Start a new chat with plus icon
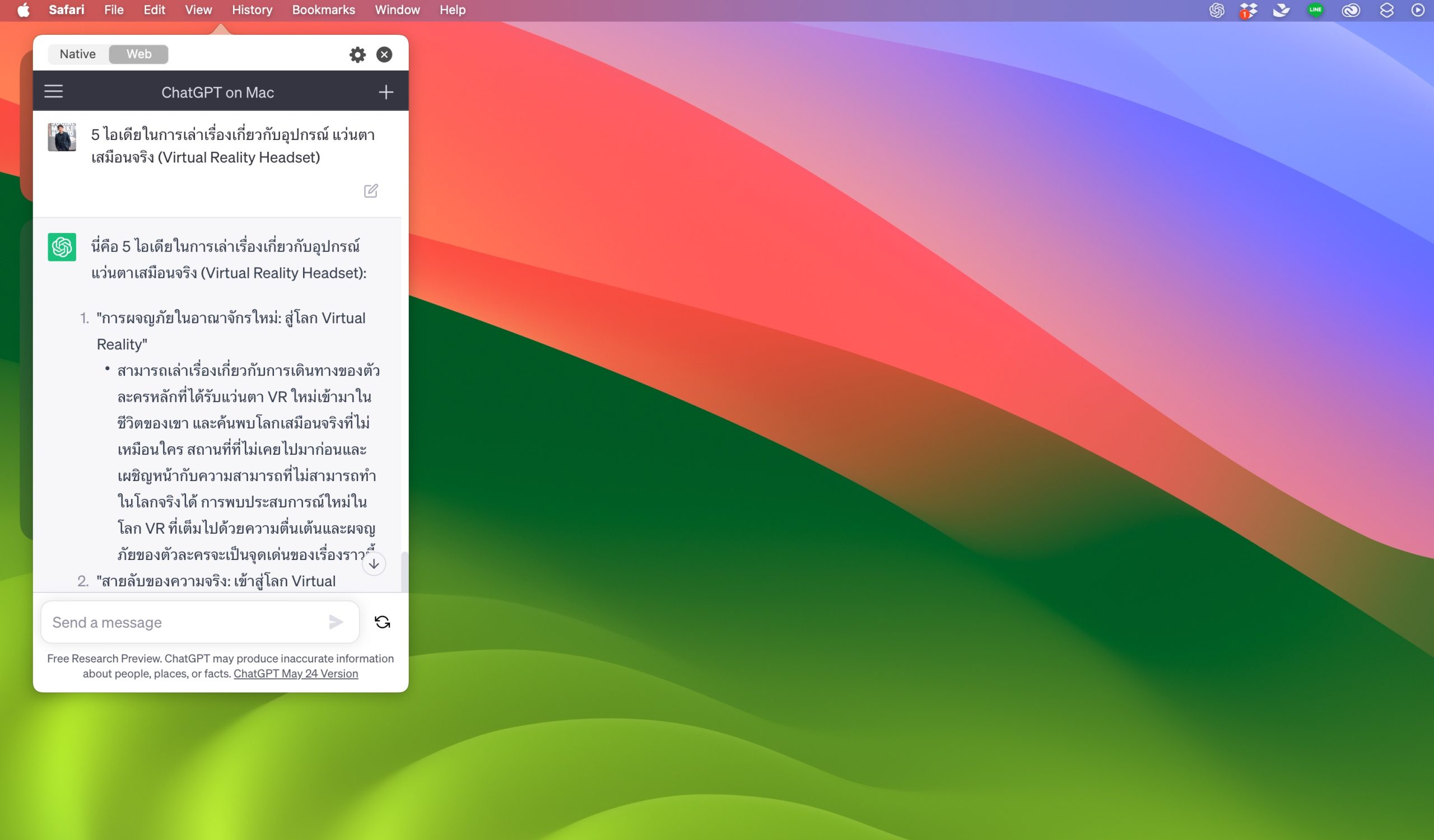This screenshot has width=1434, height=840. (x=386, y=92)
